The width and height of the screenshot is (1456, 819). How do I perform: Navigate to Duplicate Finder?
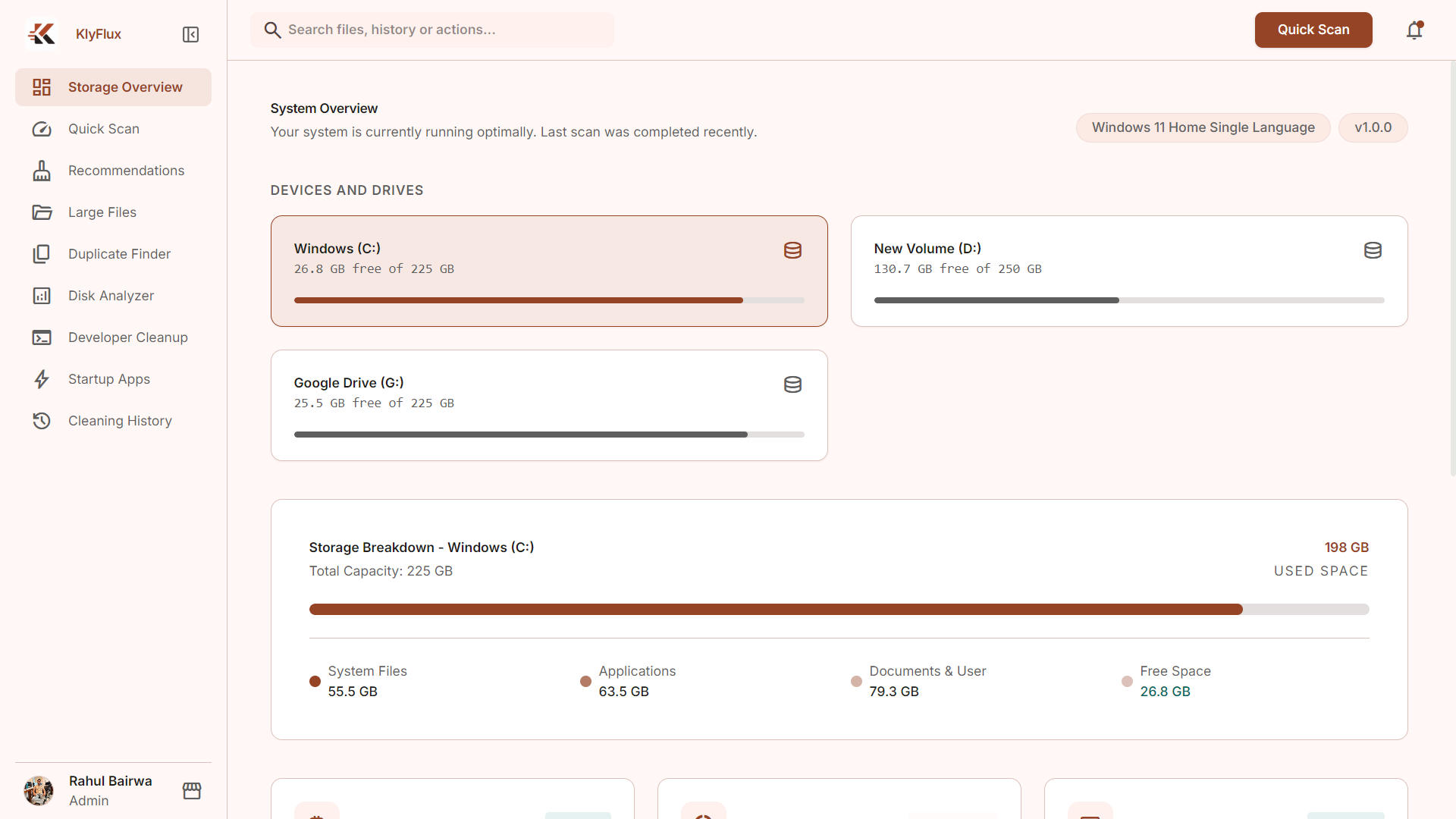click(x=113, y=254)
